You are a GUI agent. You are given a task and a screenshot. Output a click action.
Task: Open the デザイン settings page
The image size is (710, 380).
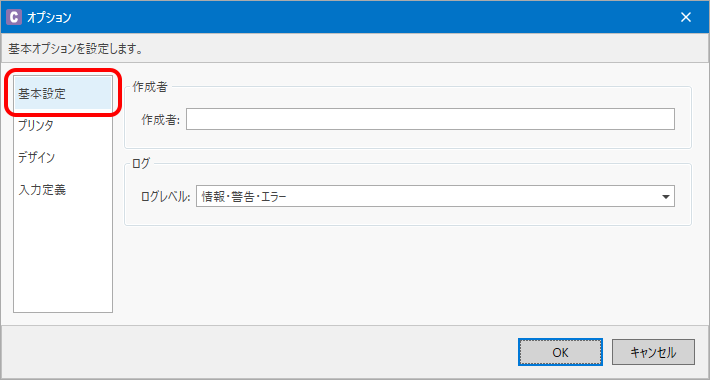point(63,158)
